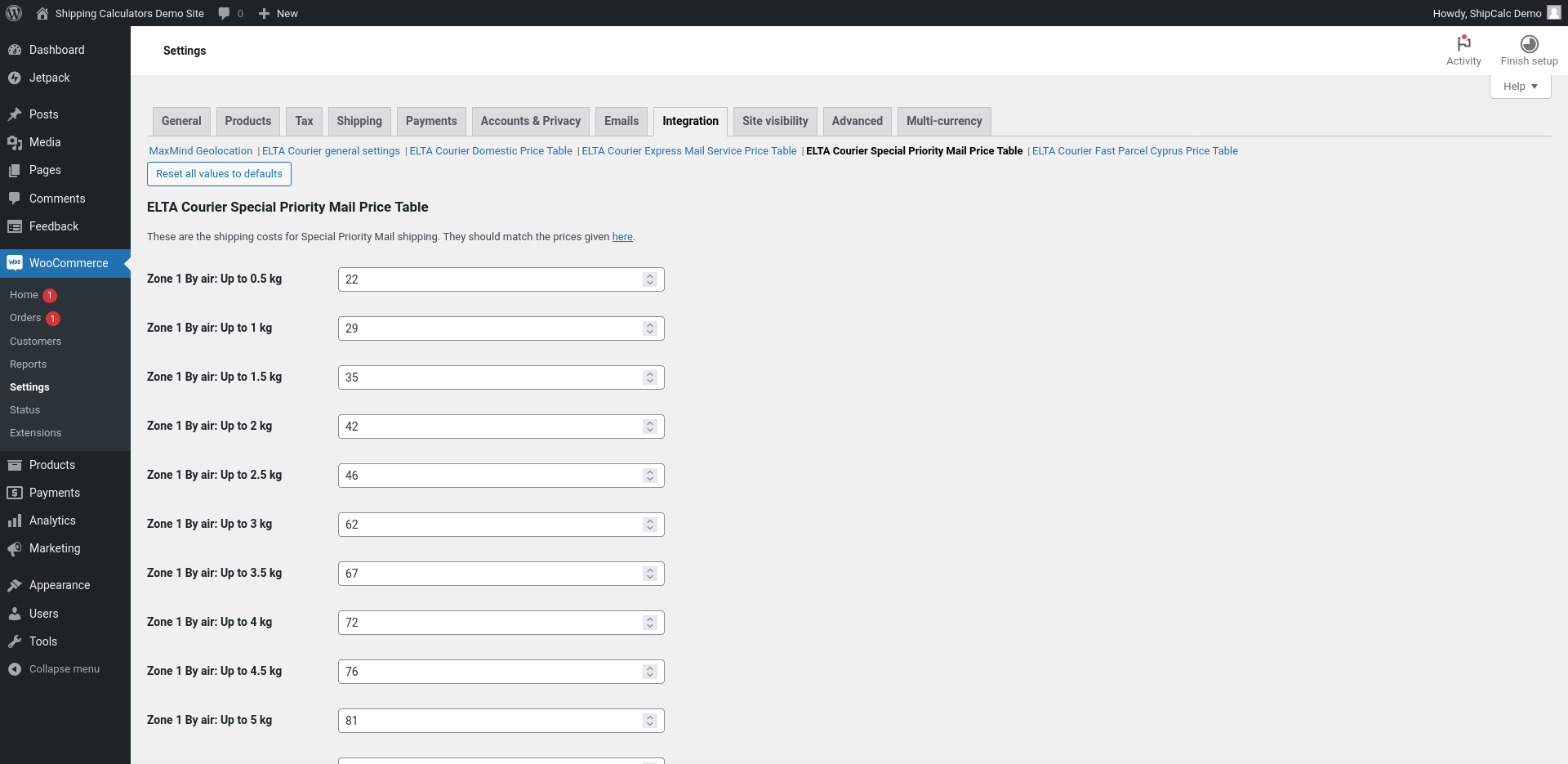
Task: Follow the 'here' prices link
Action: (622, 237)
